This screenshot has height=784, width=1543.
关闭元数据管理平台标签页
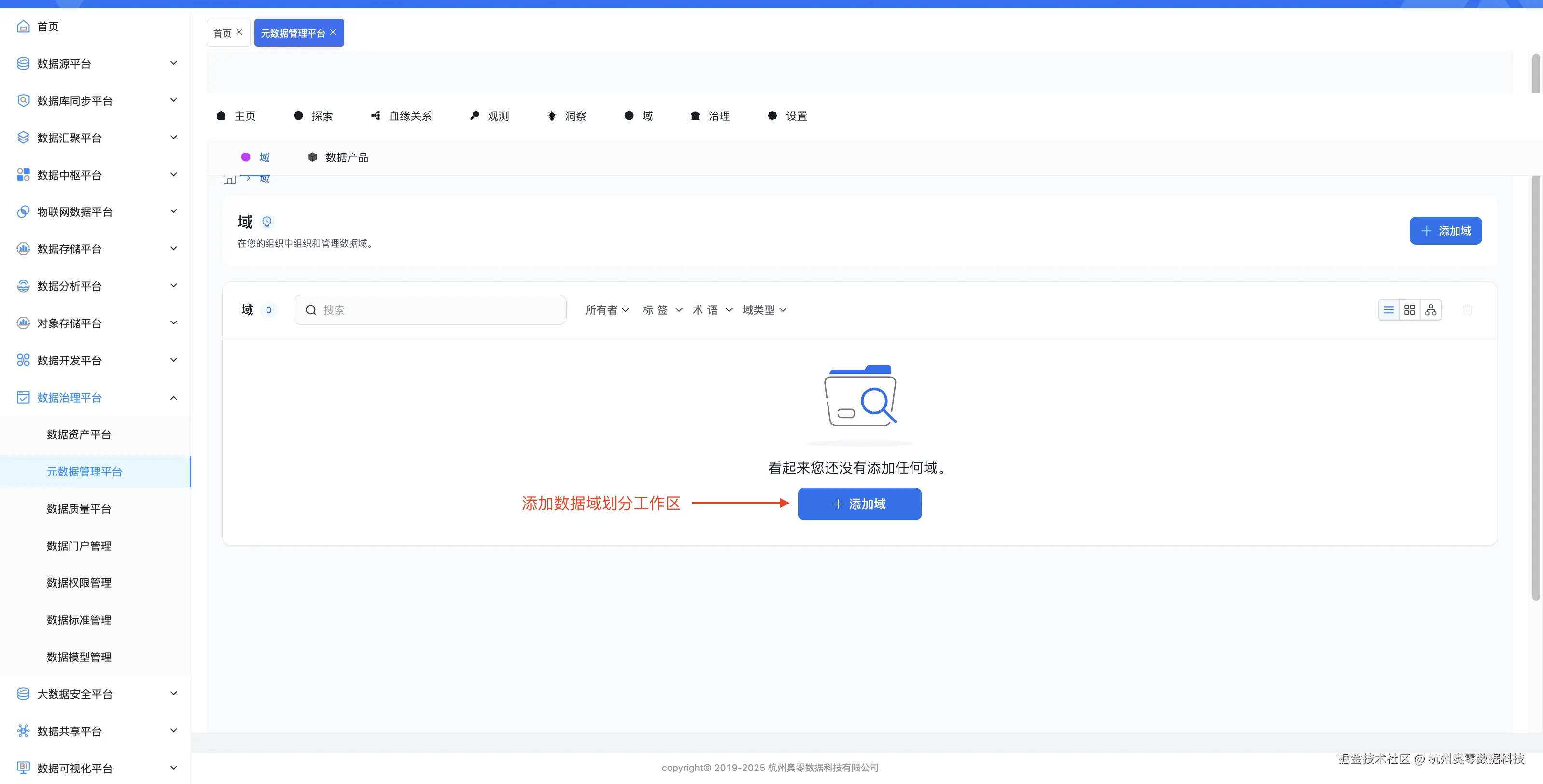click(x=334, y=32)
